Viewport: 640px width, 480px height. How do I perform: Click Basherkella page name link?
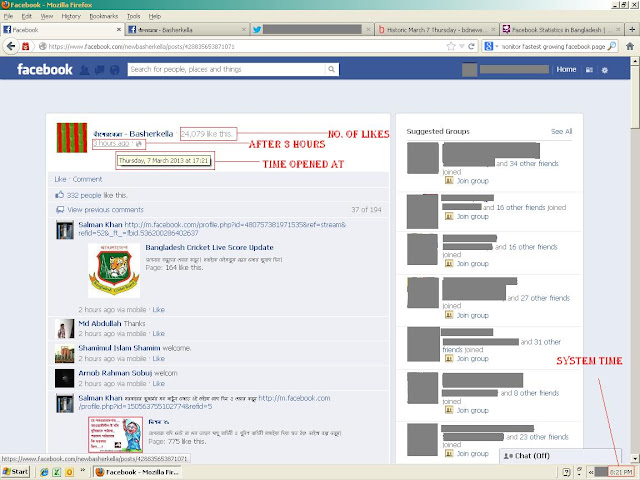coord(133,134)
